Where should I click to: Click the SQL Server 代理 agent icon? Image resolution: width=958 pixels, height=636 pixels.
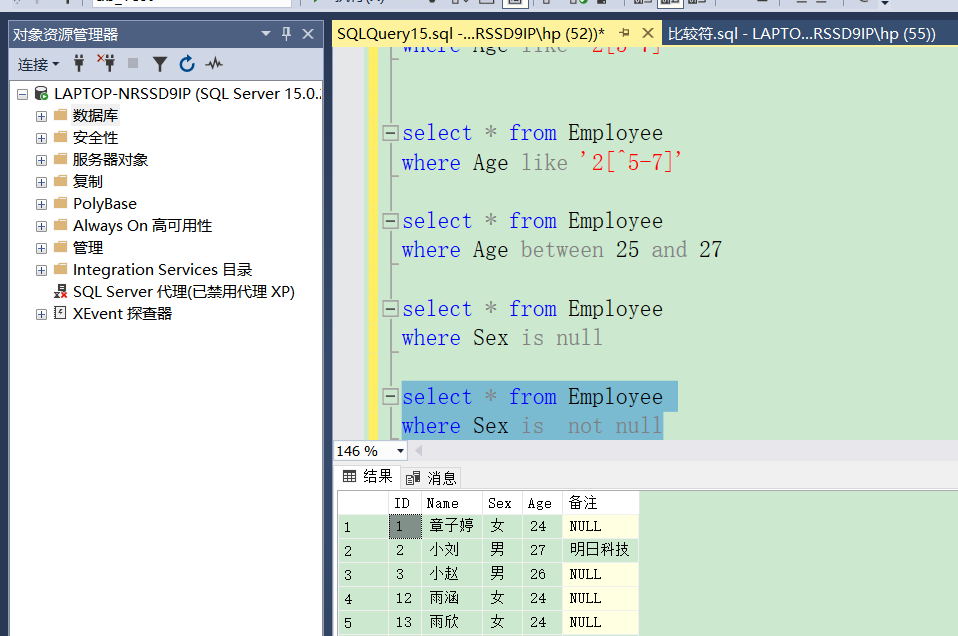click(x=60, y=291)
